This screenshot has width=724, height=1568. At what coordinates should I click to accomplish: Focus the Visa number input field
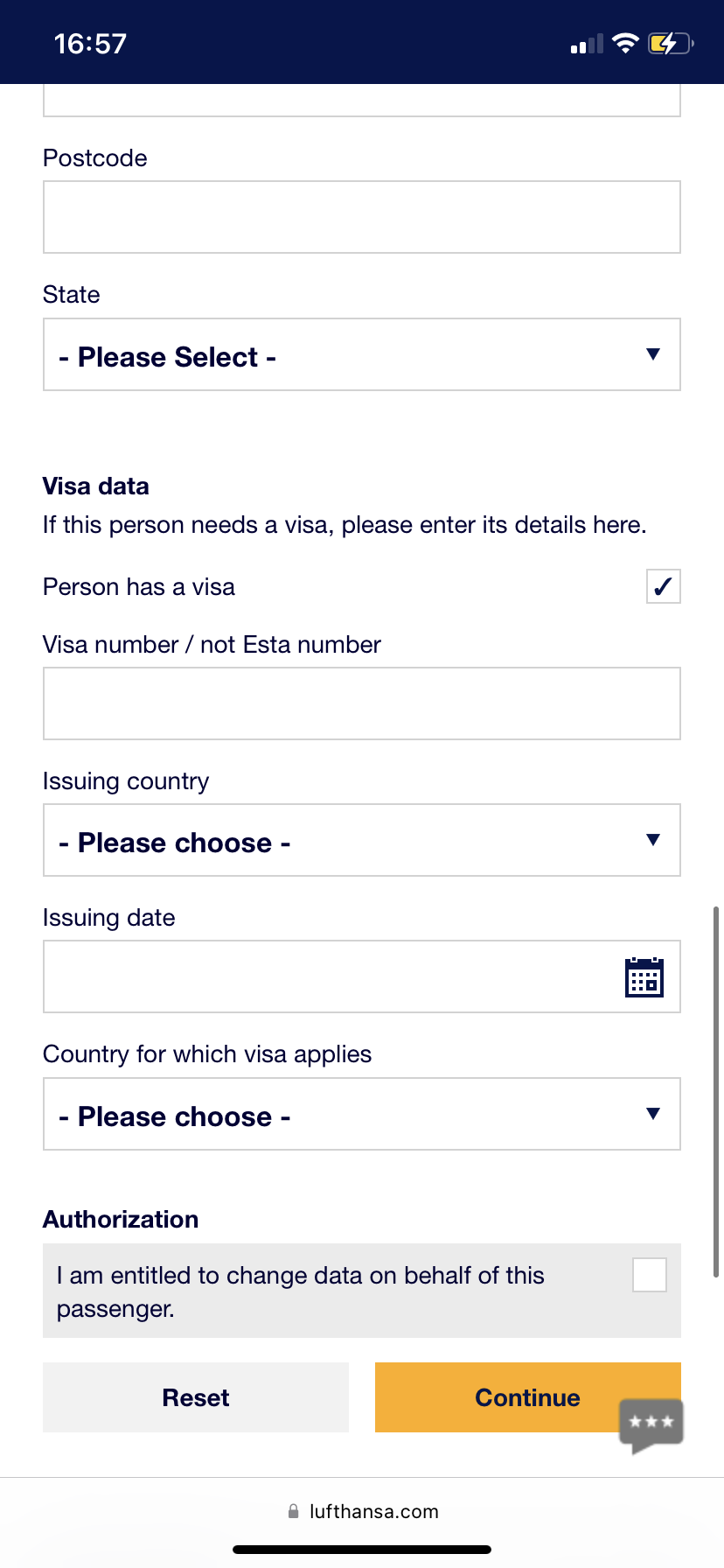(362, 703)
